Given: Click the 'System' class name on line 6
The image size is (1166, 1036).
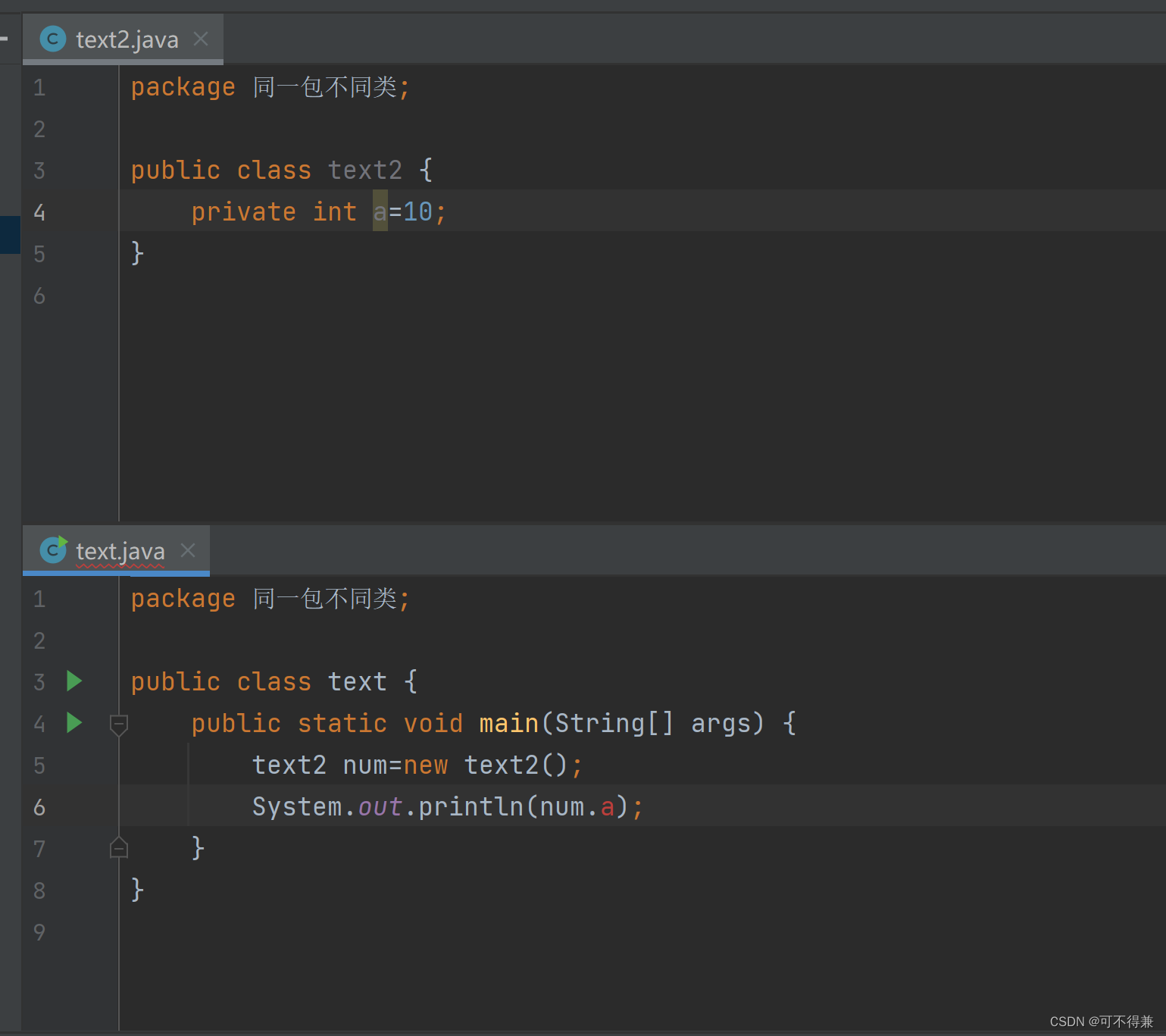Looking at the screenshot, I should coord(296,807).
